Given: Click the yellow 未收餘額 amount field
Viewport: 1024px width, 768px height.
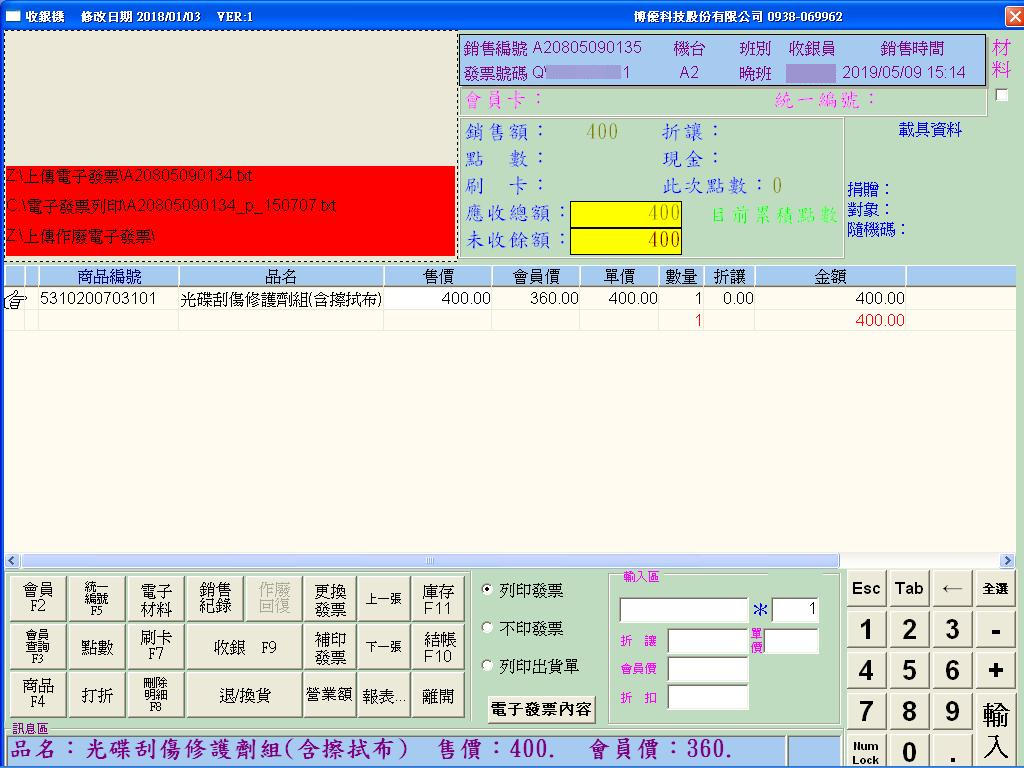Looking at the screenshot, I should click(x=626, y=240).
